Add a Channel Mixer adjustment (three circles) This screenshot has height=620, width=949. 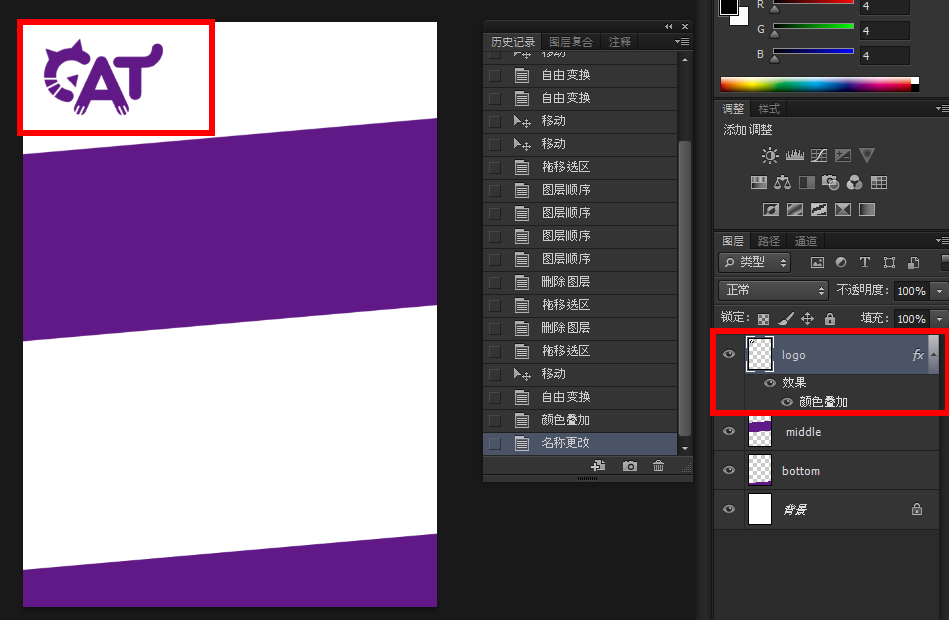coord(855,182)
